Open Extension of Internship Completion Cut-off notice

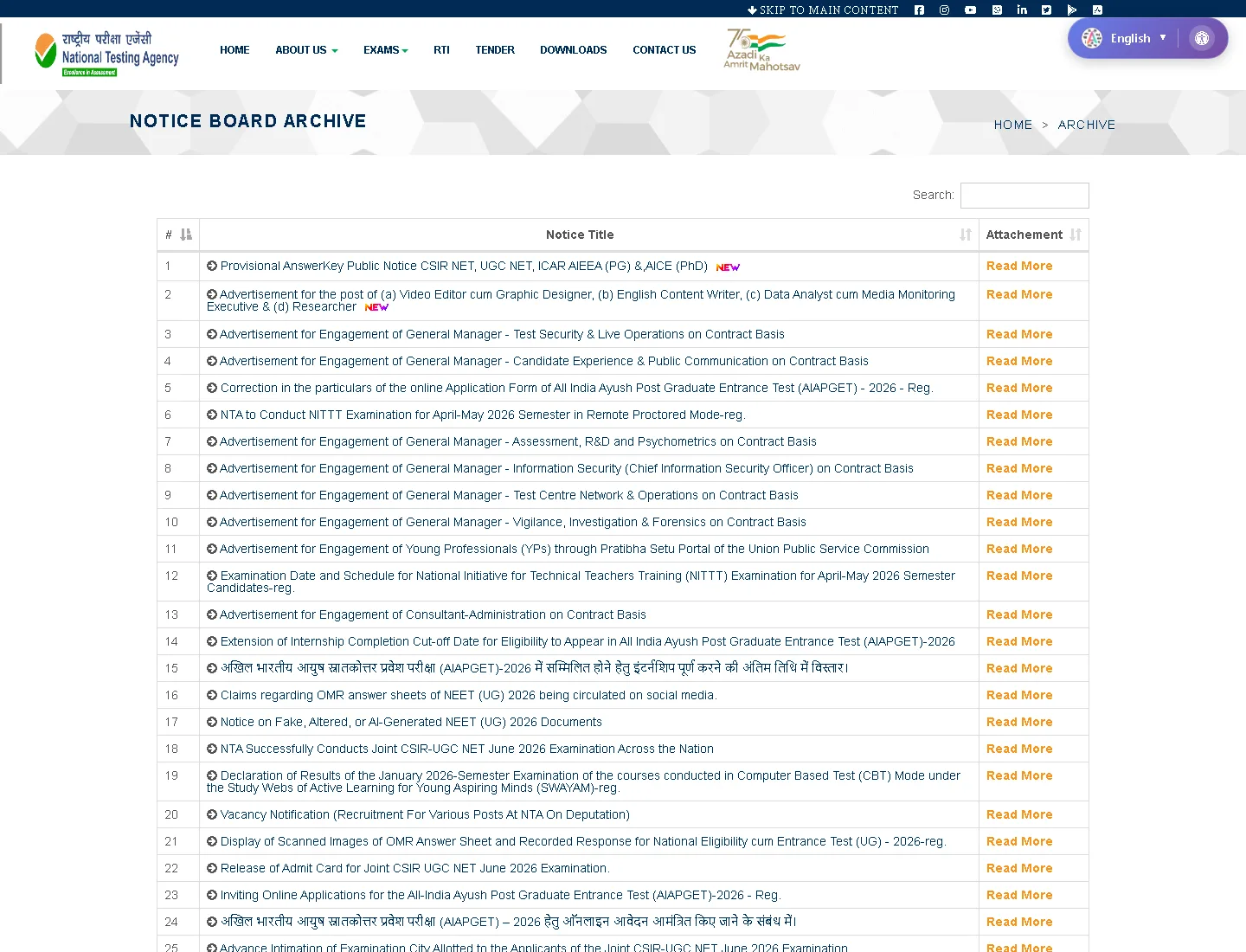click(x=588, y=642)
